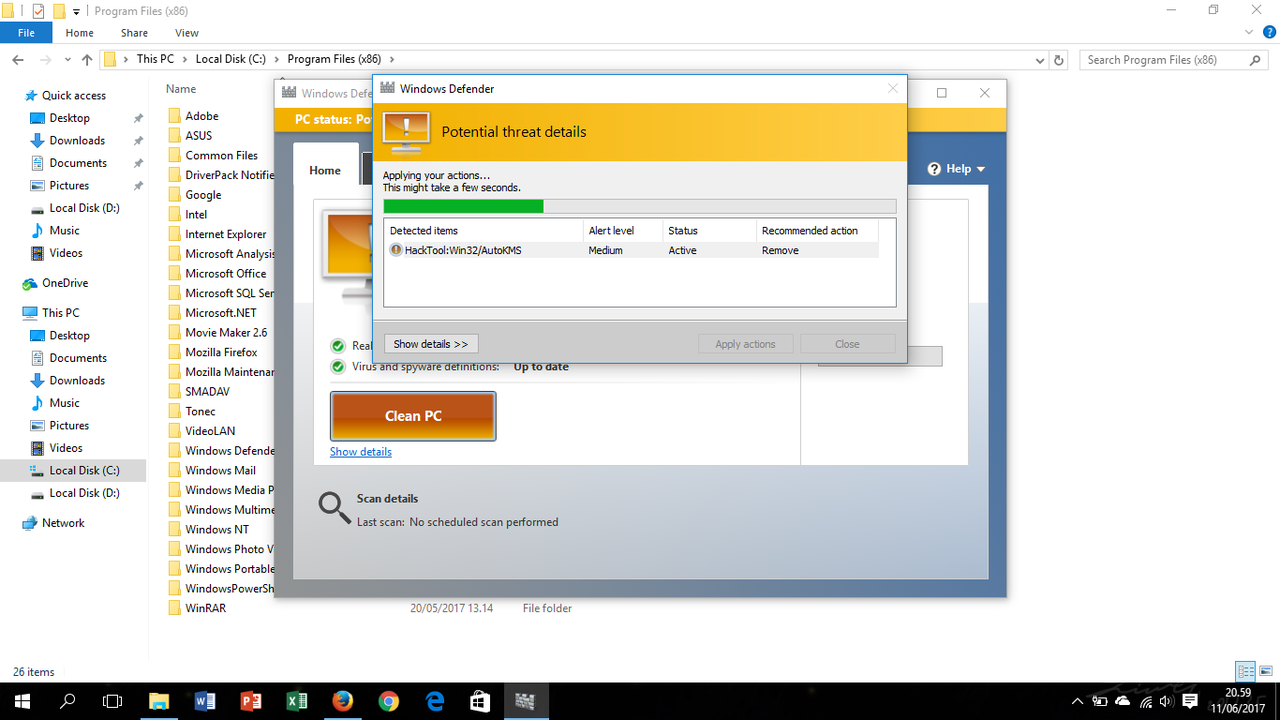Select Quick access in navigation pane
1280x720 pixels.
73,95
